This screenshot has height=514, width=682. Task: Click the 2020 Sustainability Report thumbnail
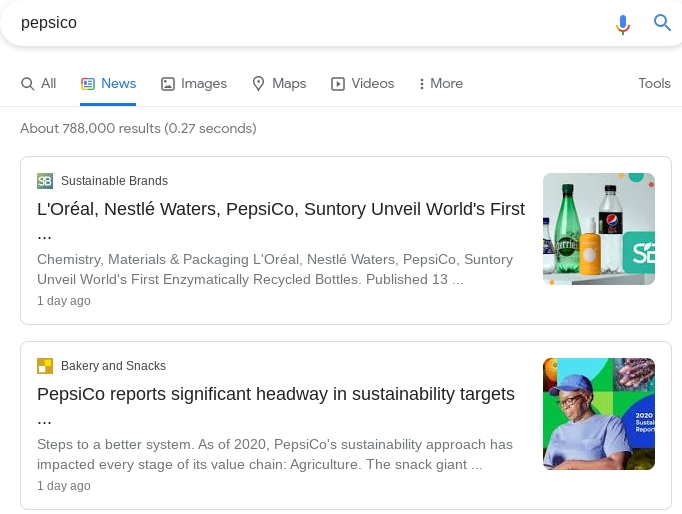coord(598,414)
